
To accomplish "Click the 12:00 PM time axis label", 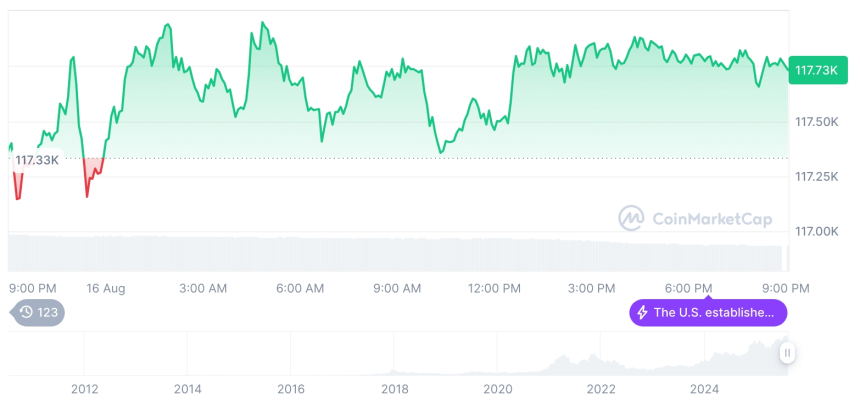I will click(494, 288).
